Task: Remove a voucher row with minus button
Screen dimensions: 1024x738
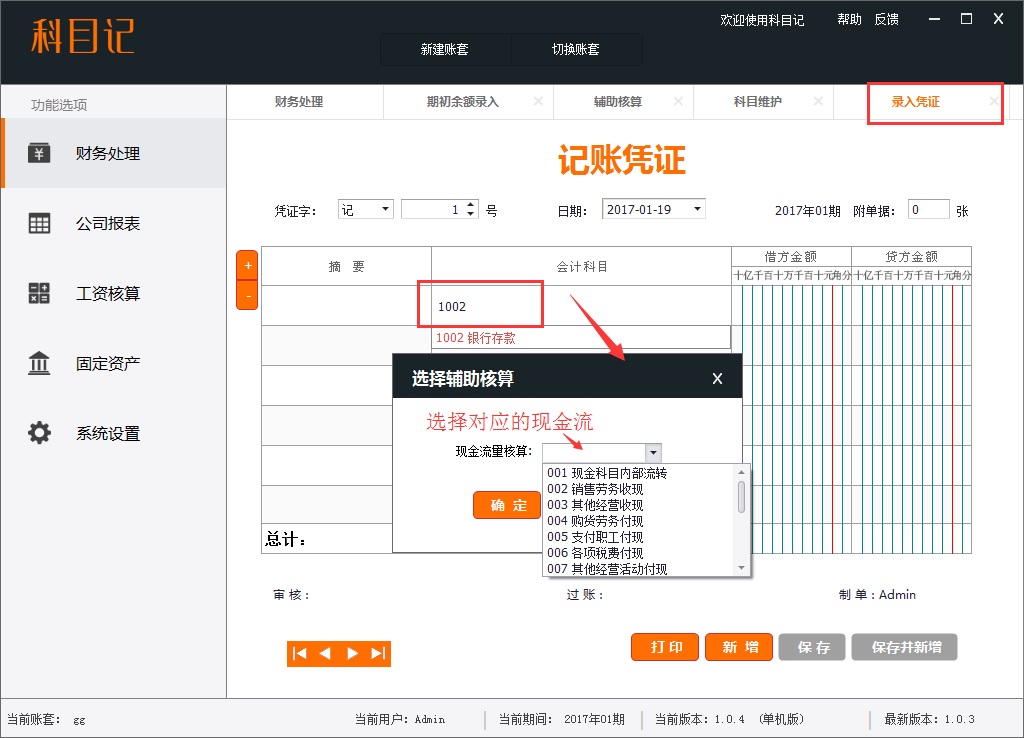Action: (x=247, y=296)
